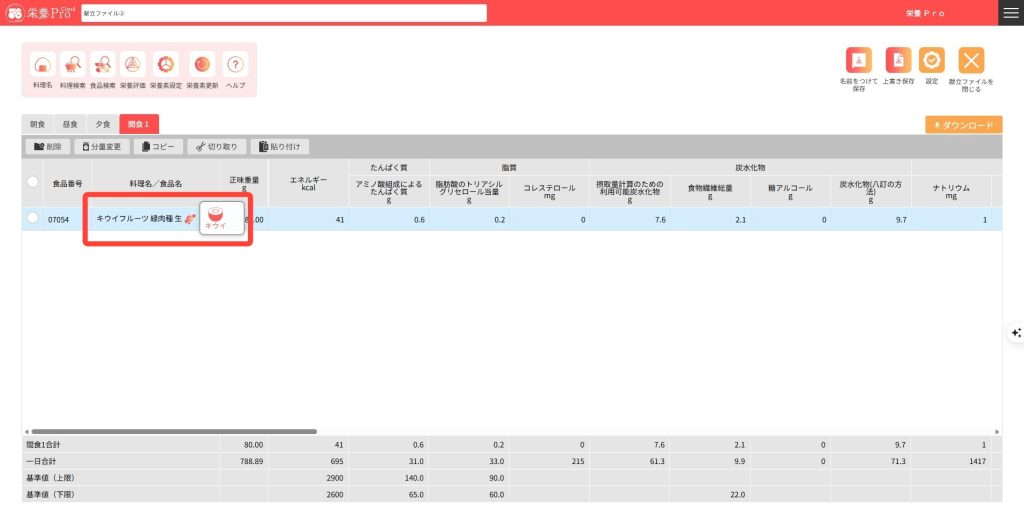Close the menu file with 献立ファイルを閉じる

[971, 60]
